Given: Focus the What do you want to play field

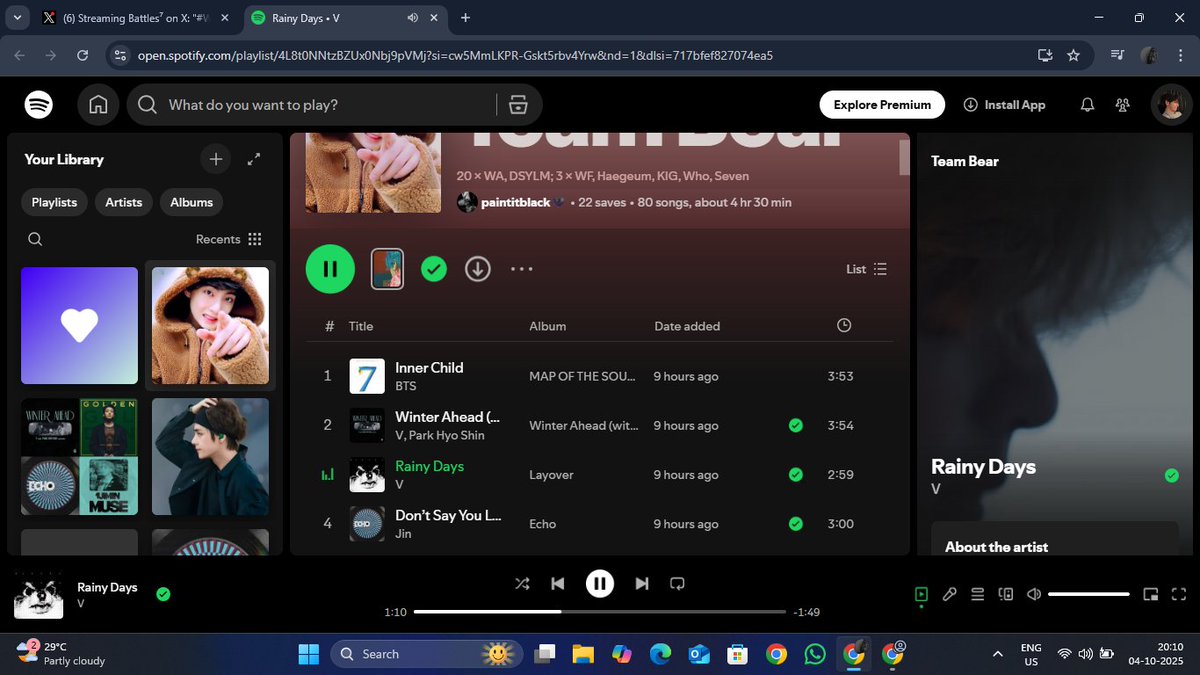Looking at the screenshot, I should click(328, 105).
